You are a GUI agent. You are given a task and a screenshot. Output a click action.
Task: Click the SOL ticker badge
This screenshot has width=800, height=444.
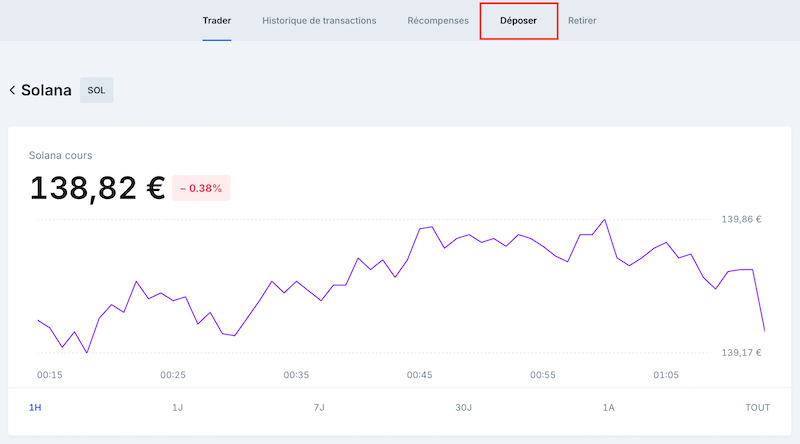click(x=96, y=90)
